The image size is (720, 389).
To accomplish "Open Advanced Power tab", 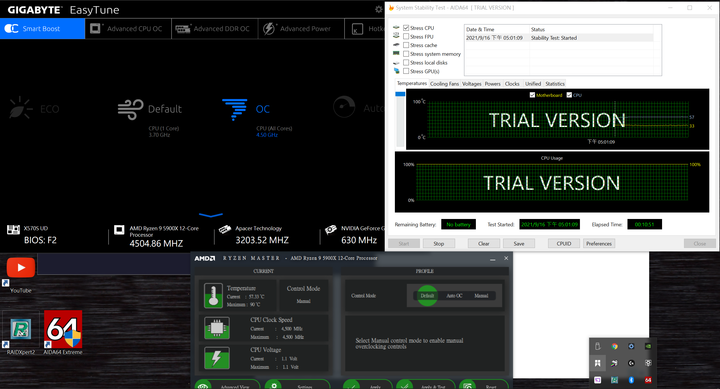I will 301,28.
